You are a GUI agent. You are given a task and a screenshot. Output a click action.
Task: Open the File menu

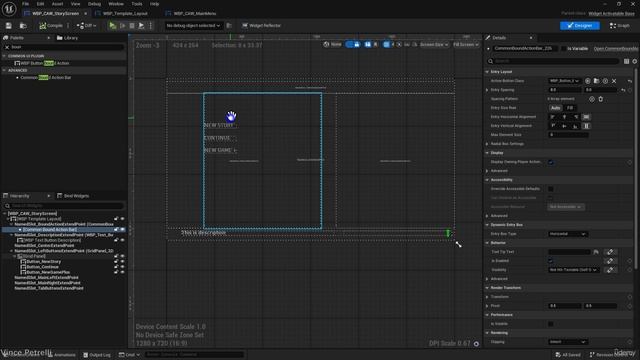pyautogui.click(x=25, y=4)
